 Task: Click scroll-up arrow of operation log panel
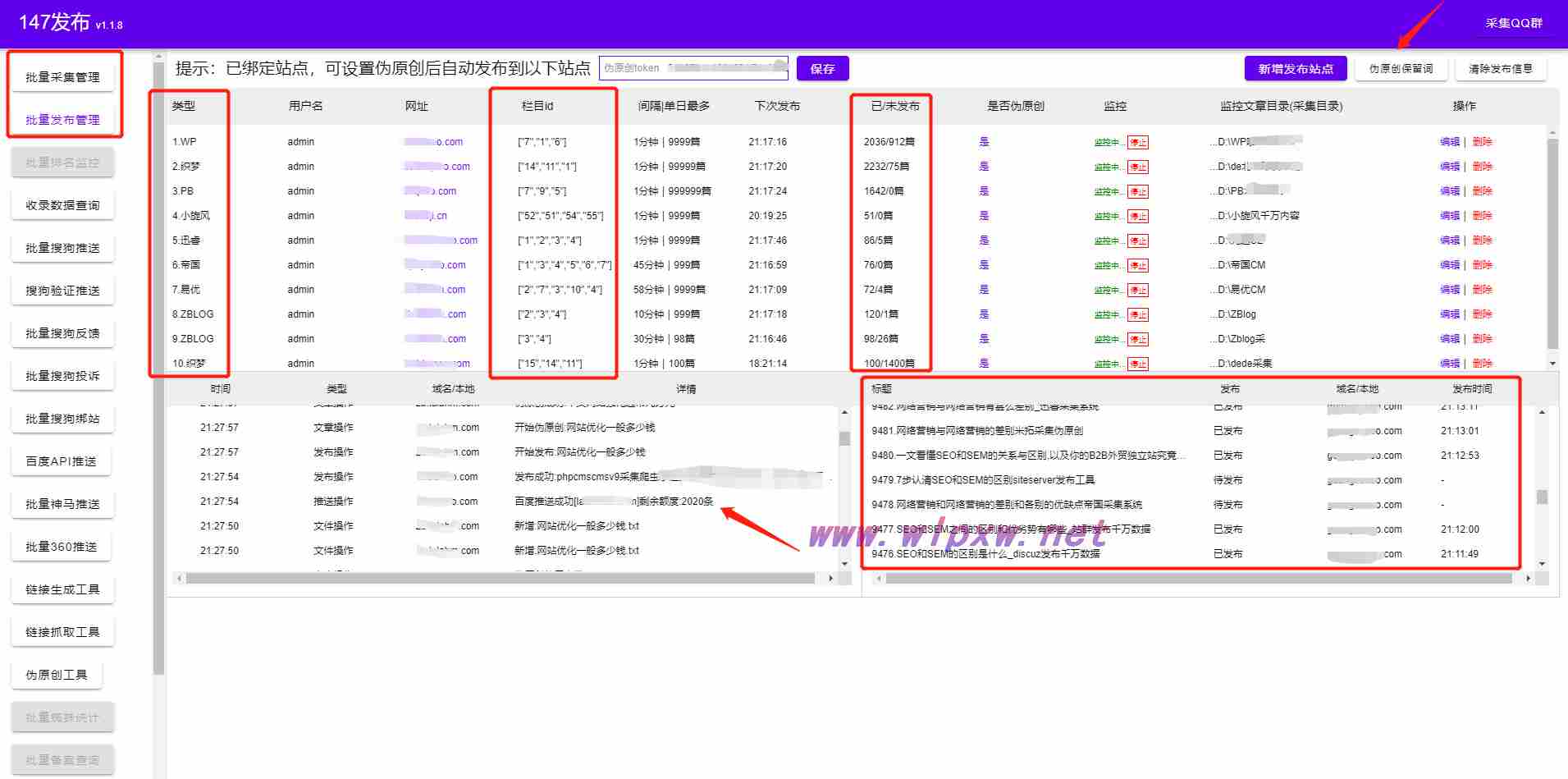(x=844, y=413)
